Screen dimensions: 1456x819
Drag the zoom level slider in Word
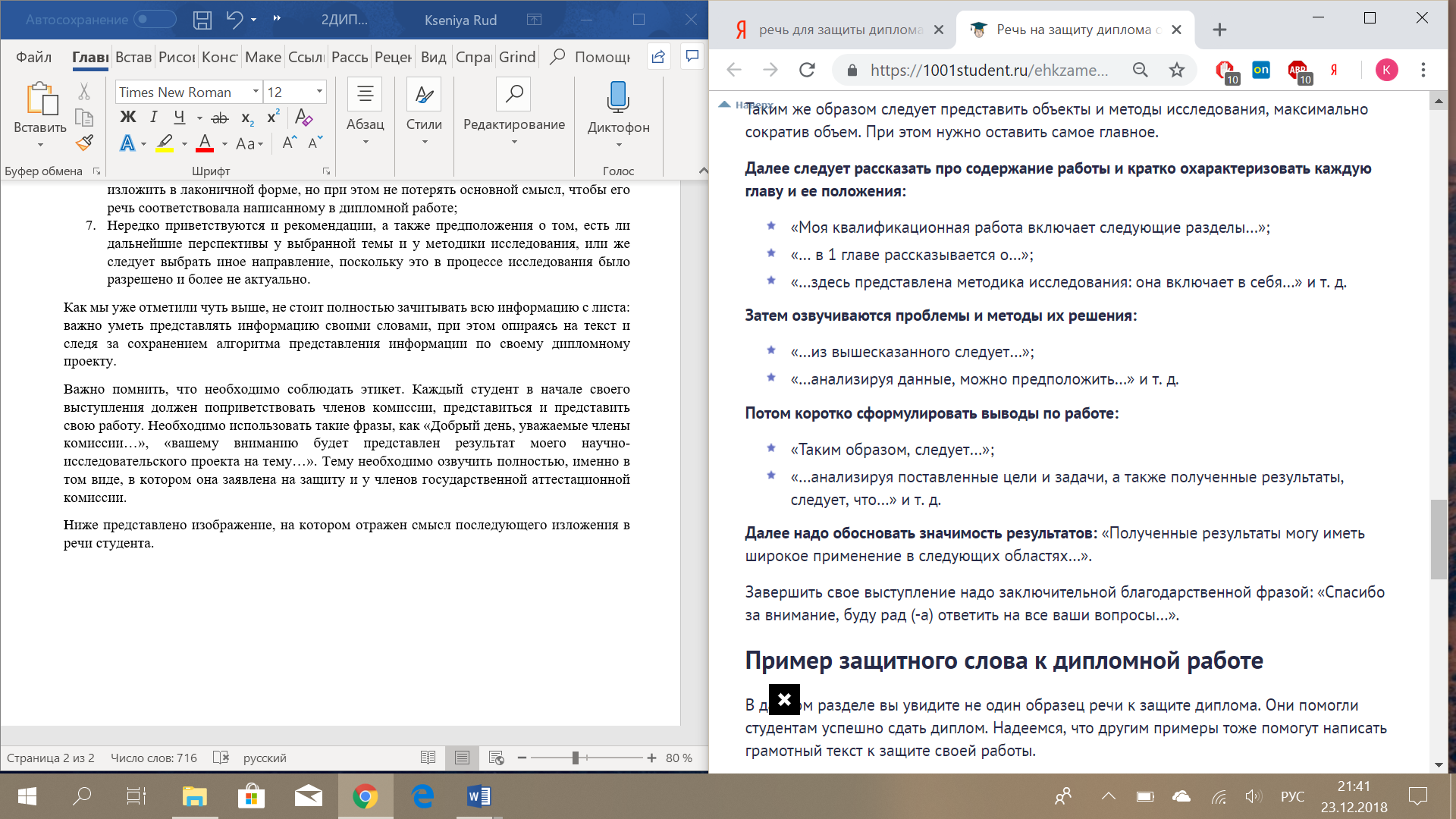572,758
